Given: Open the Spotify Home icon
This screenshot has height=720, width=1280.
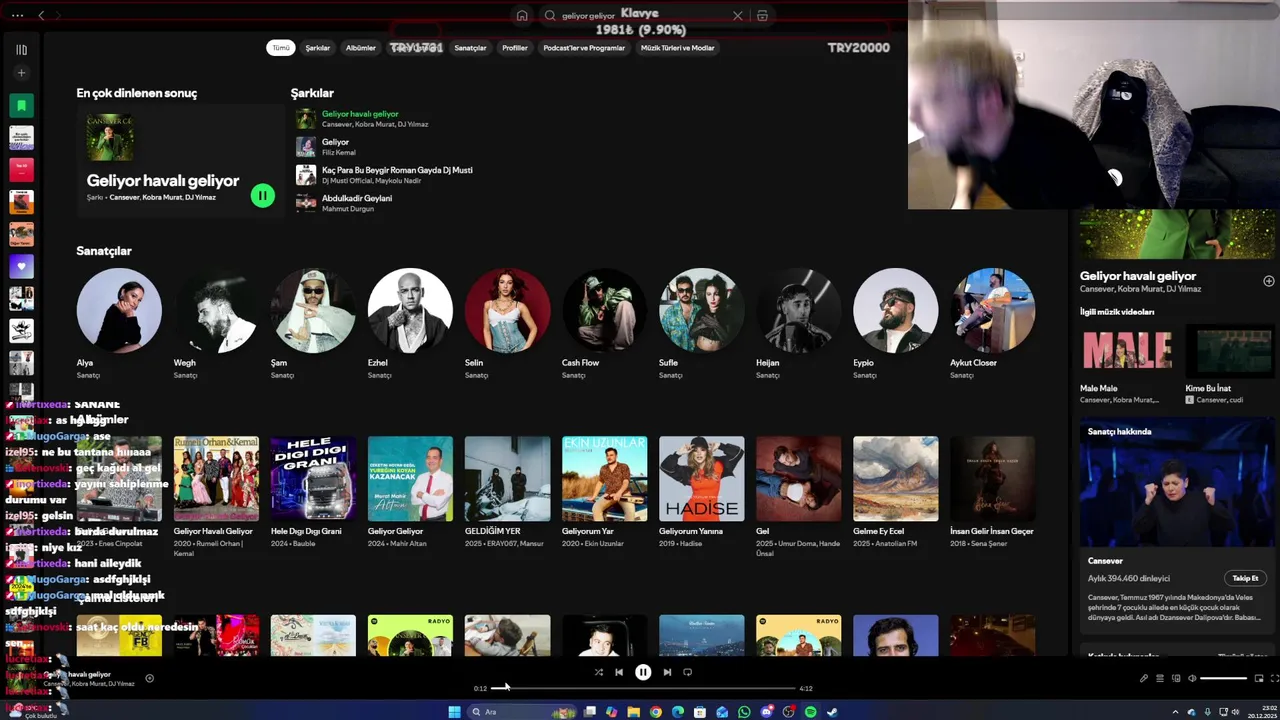Looking at the screenshot, I should pos(522,16).
